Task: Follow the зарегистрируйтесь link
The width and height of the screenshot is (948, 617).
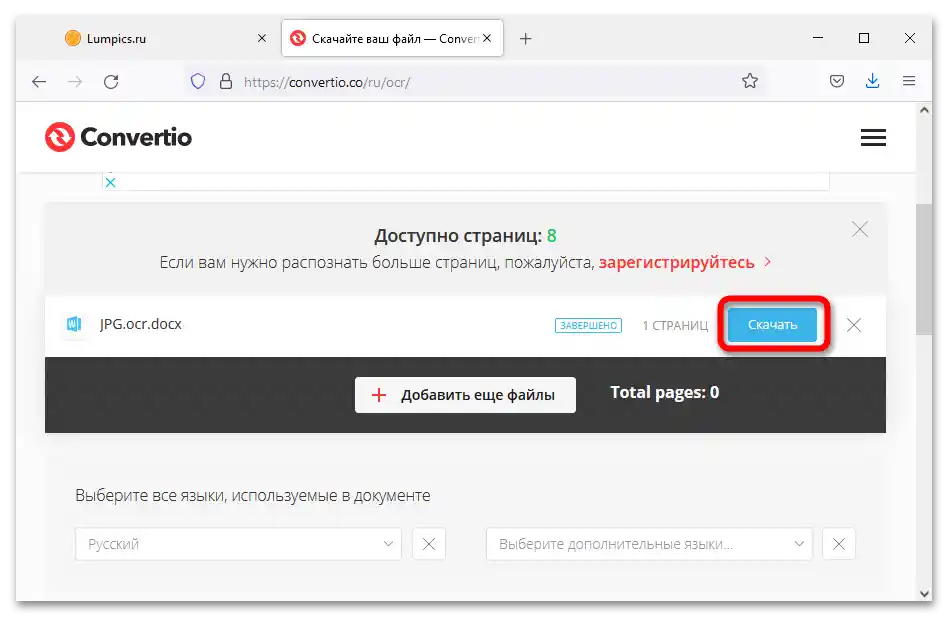Action: [x=677, y=262]
